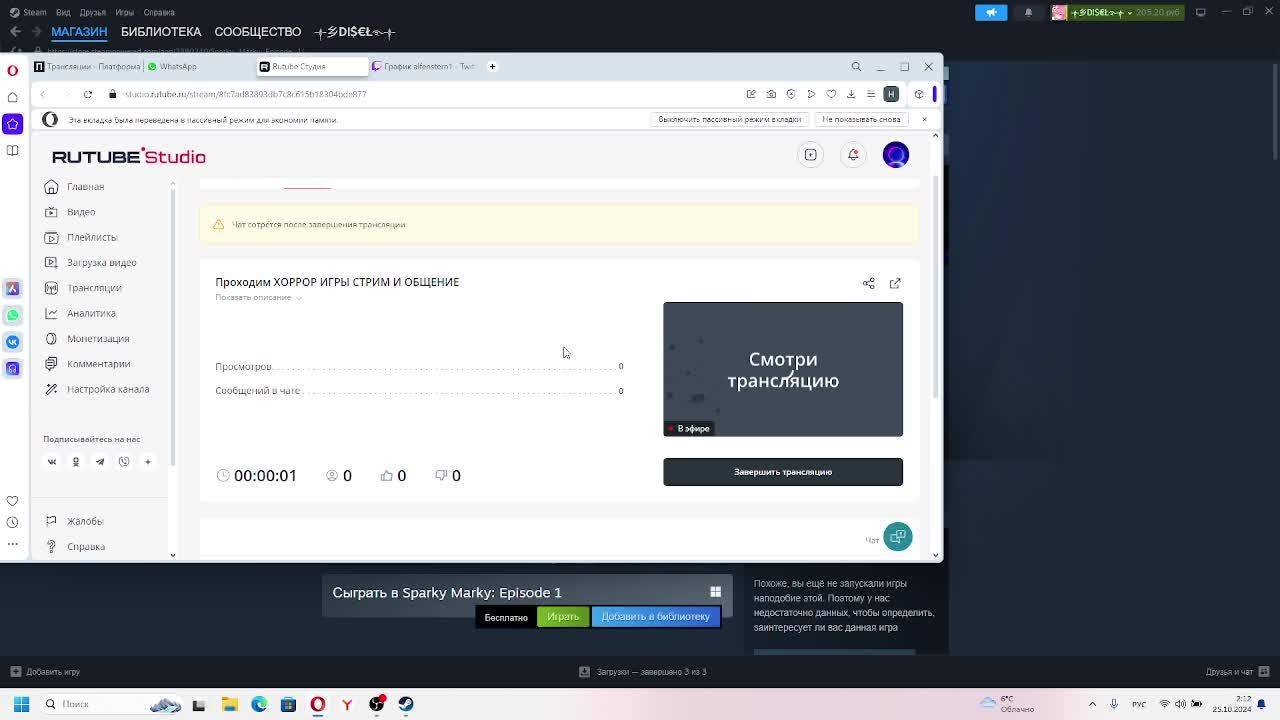Viewport: 1280px width, 720px height.
Task: Open a new browser tab
Action: pos(492,67)
